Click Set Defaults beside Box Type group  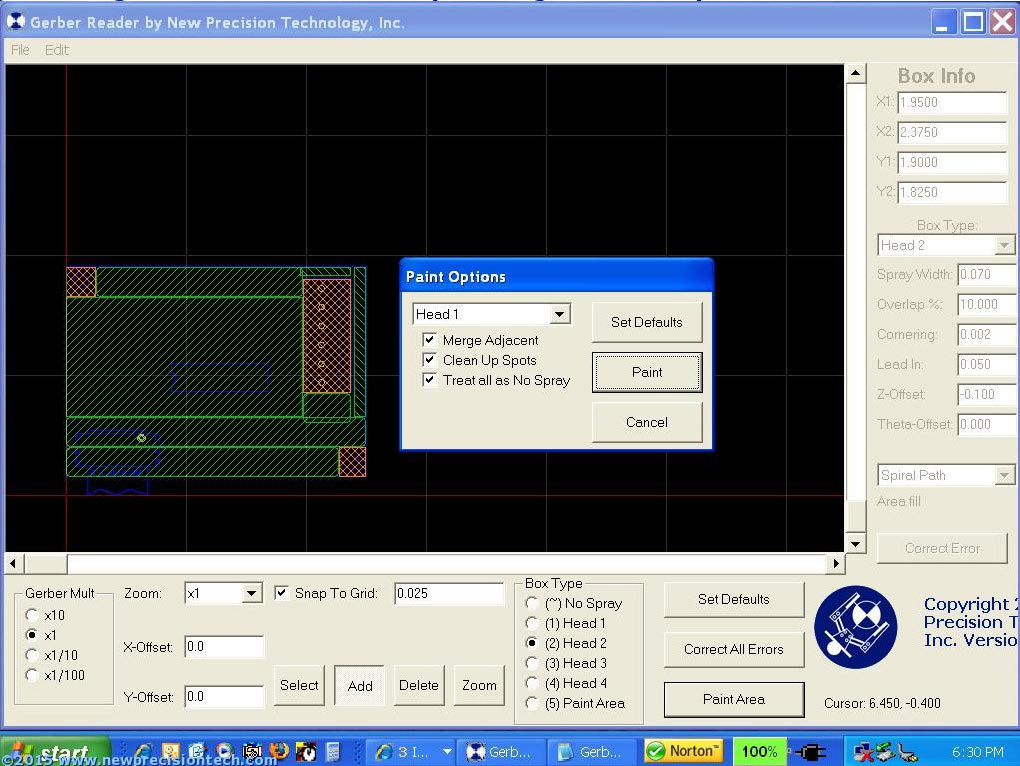coord(734,599)
